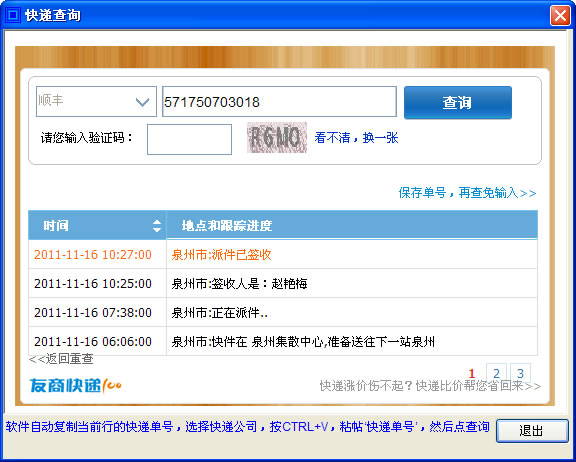Click the 验证码 verification code input box
576x462 pixels.
pos(189,139)
